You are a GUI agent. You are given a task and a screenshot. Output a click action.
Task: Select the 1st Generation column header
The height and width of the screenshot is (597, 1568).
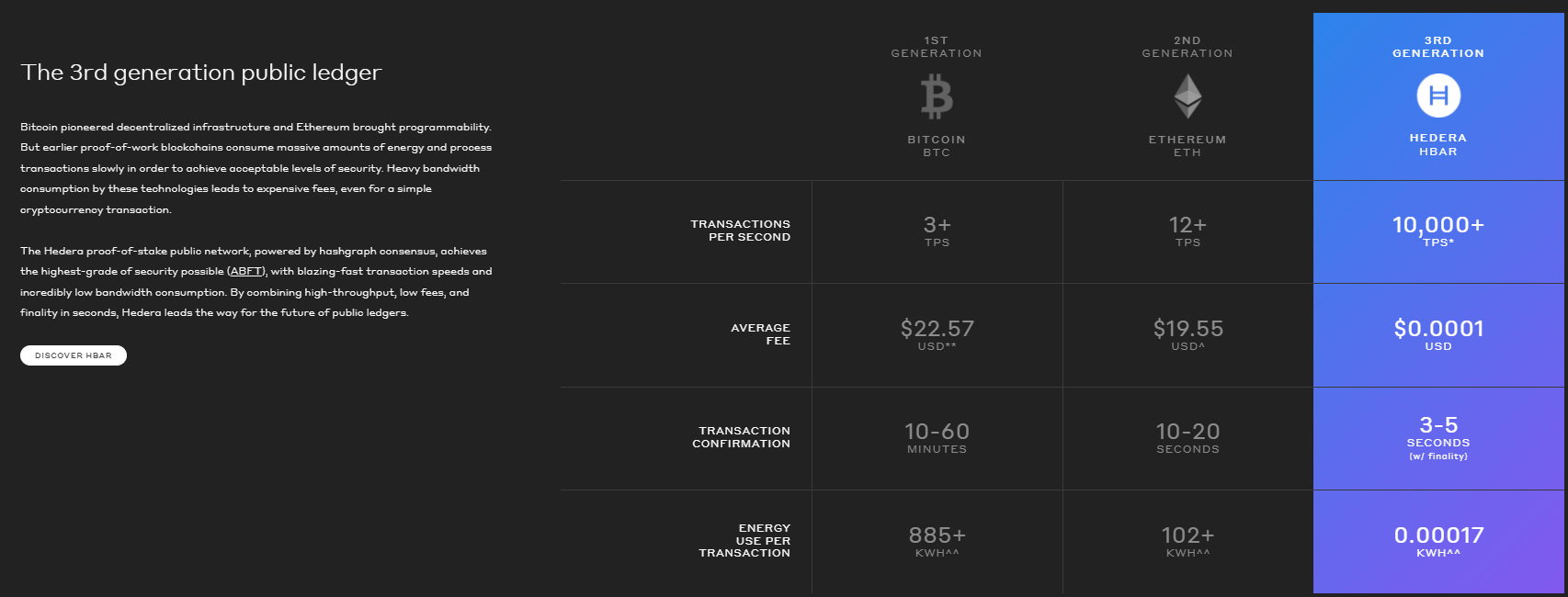click(x=937, y=47)
